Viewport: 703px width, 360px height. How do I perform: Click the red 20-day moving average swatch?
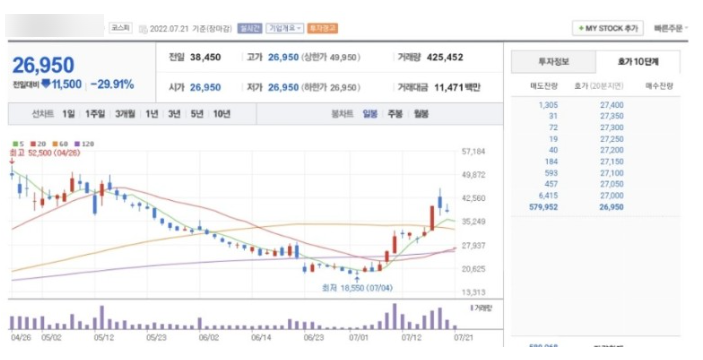click(33, 144)
